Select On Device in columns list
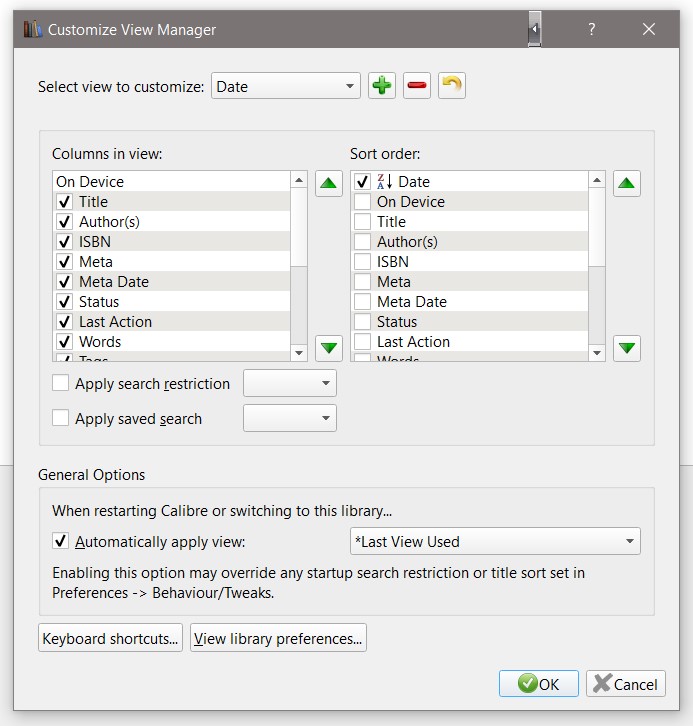This screenshot has width=693, height=726. 90,182
